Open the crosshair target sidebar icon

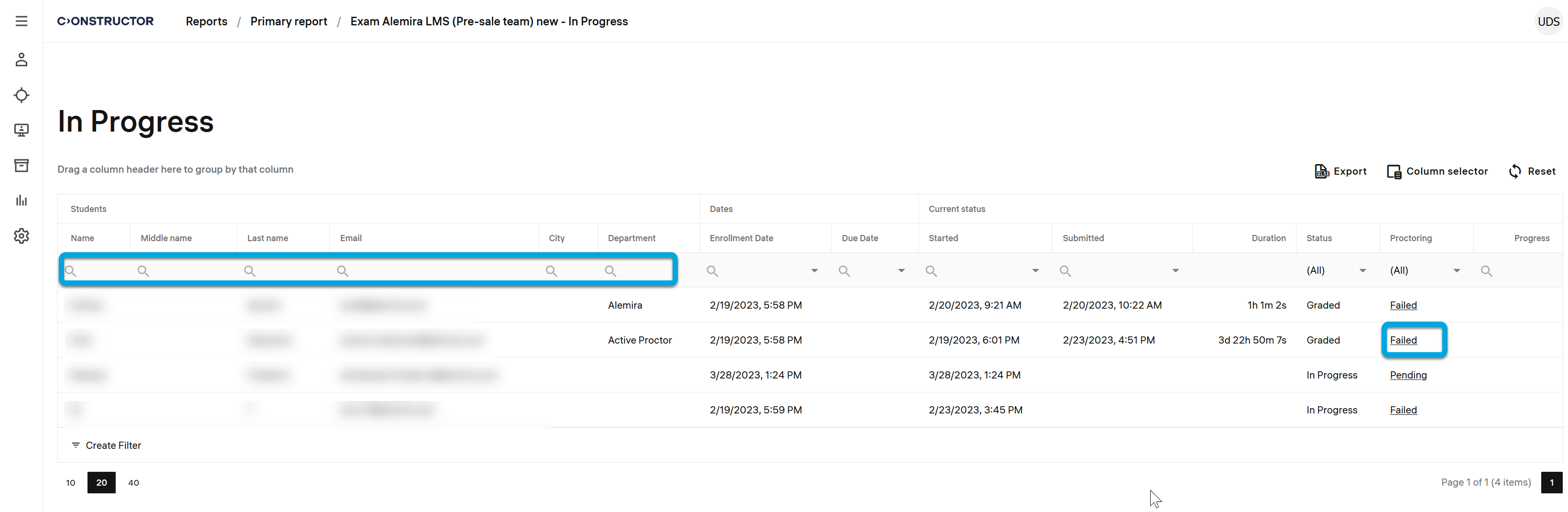coord(22,95)
